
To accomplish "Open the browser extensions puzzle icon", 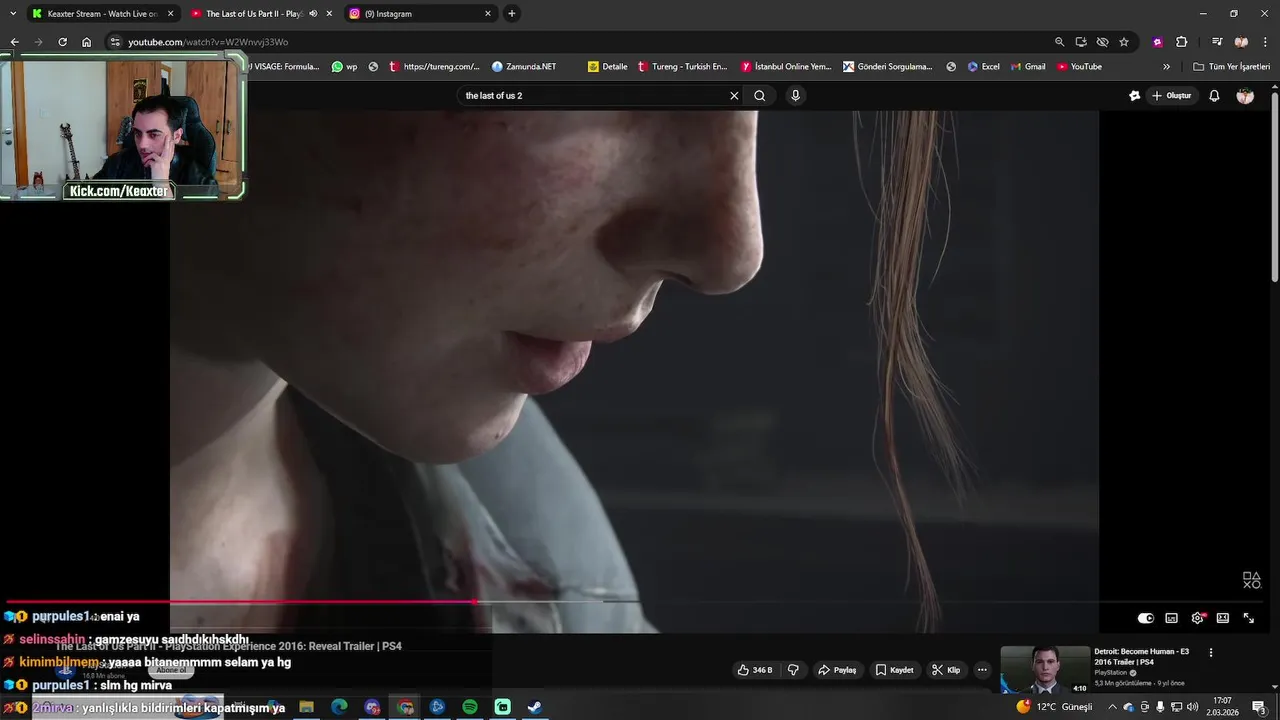I will 1181,42.
